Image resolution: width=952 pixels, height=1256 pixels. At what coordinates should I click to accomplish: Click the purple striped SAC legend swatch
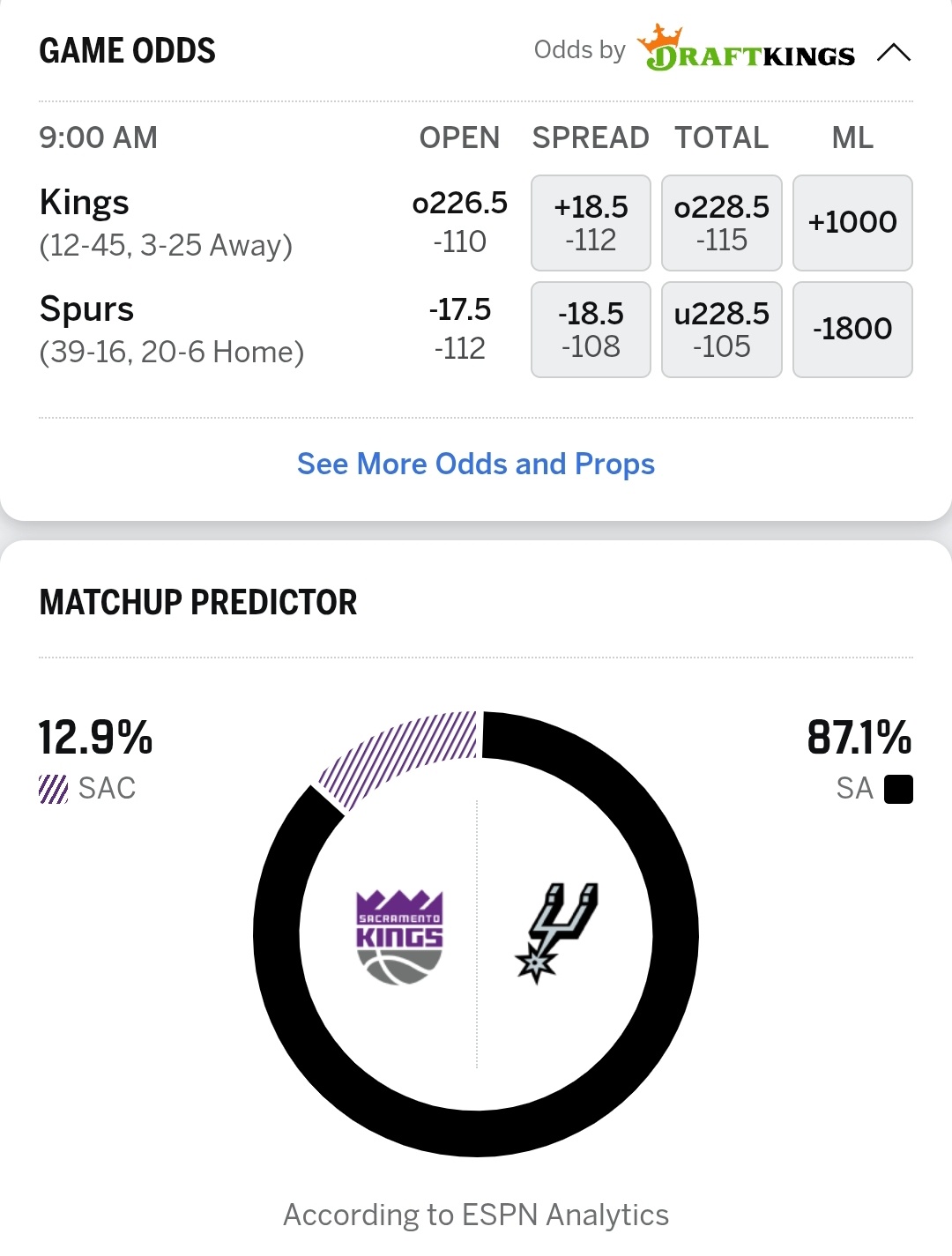(53, 789)
